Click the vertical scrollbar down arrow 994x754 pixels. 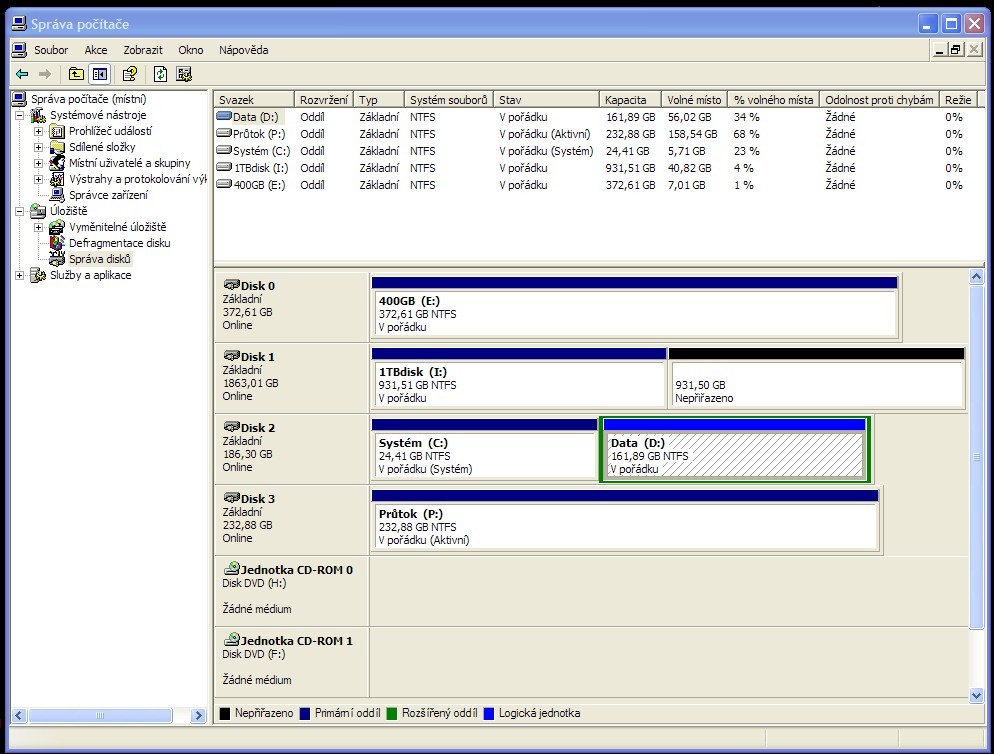point(977,695)
